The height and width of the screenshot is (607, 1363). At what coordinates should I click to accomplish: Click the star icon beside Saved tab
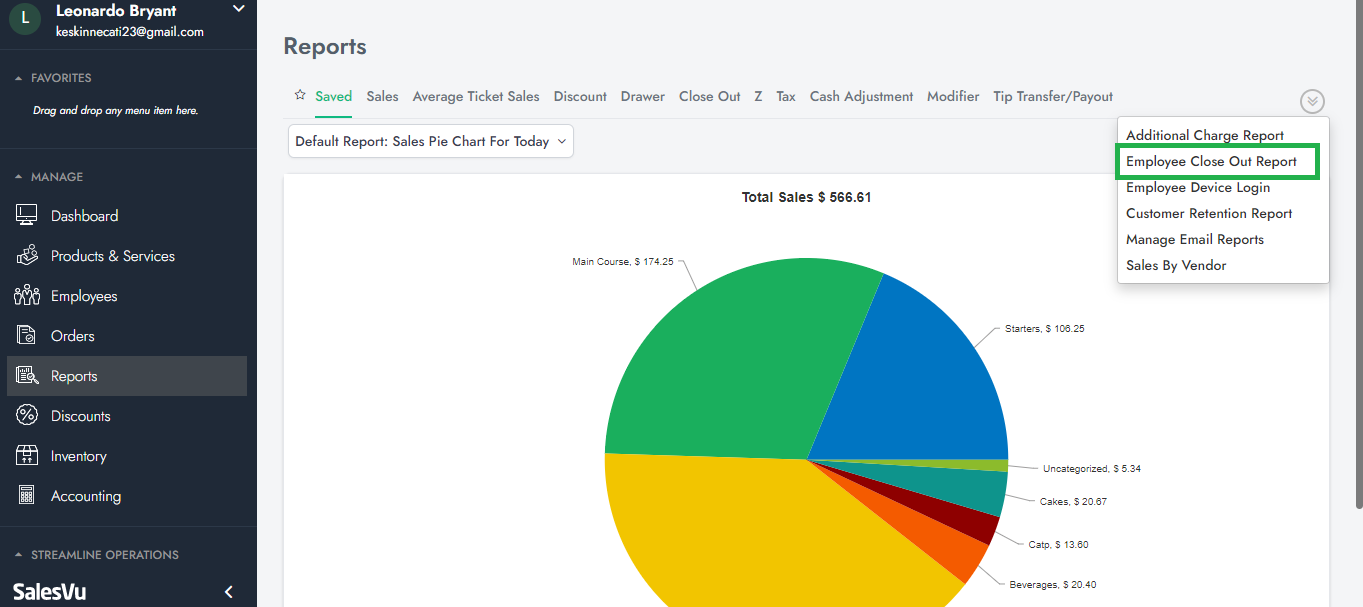click(300, 96)
